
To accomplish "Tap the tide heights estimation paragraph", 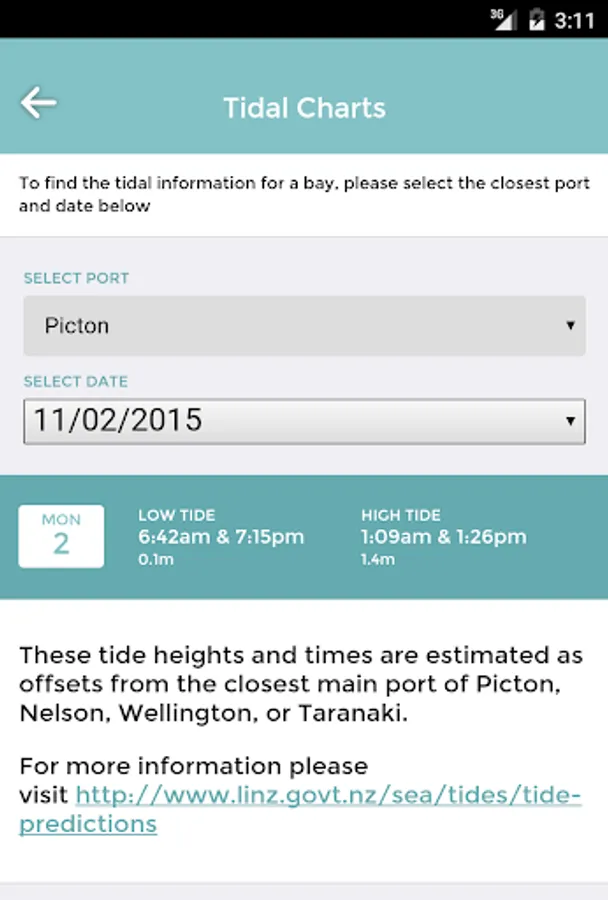I will [x=301, y=684].
